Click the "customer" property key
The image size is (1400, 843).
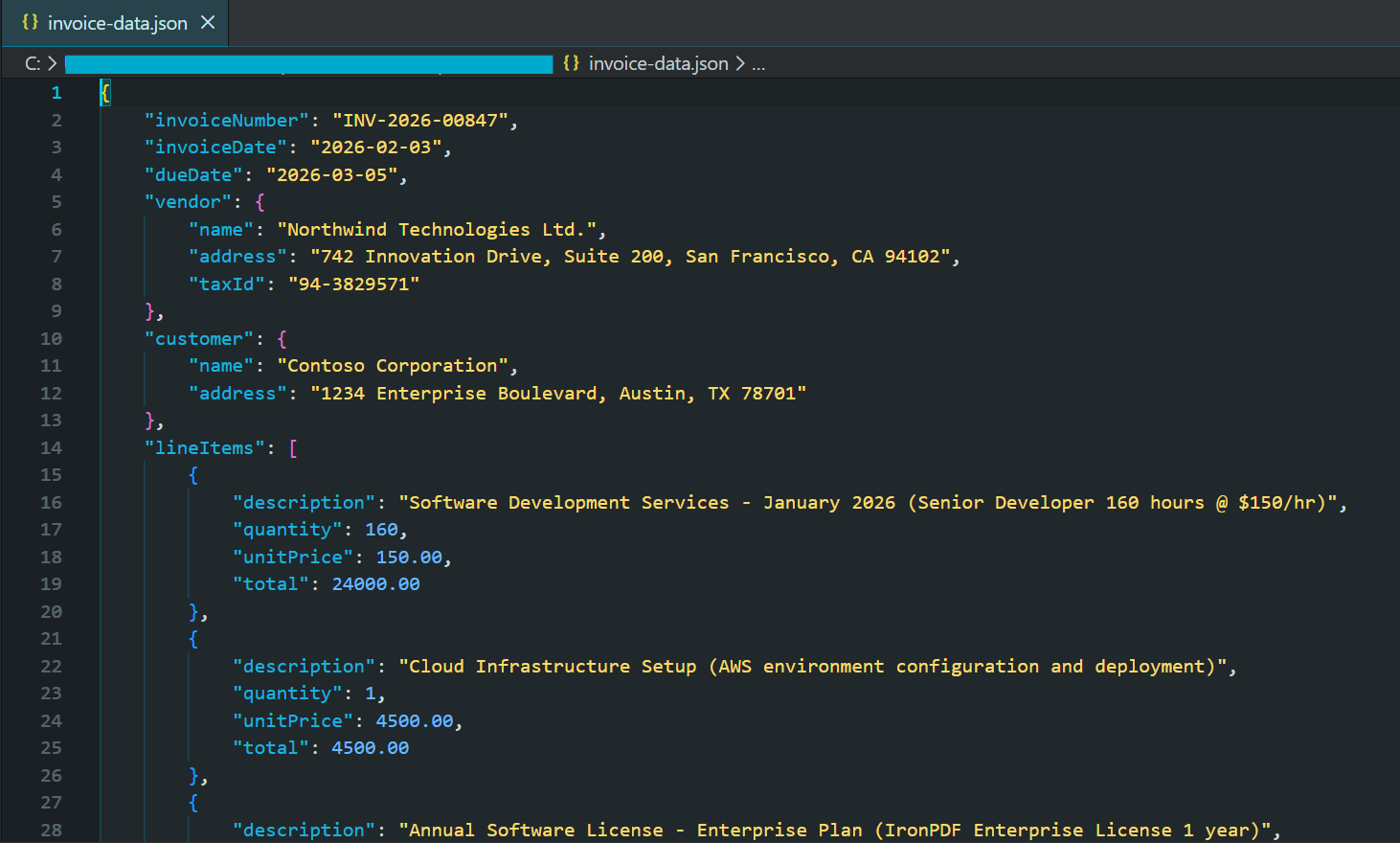[x=199, y=338]
